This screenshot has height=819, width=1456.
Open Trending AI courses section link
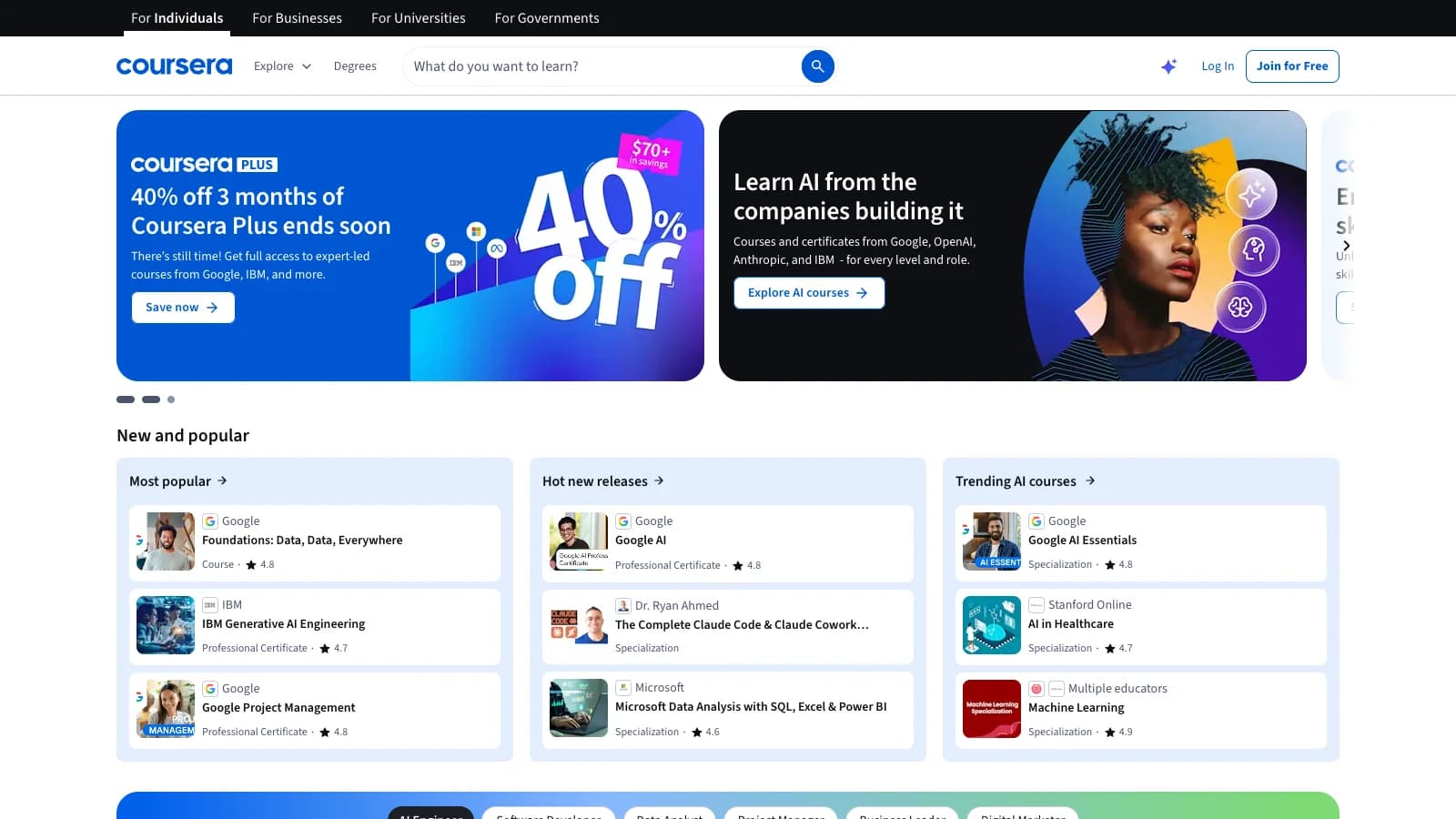tap(1026, 480)
